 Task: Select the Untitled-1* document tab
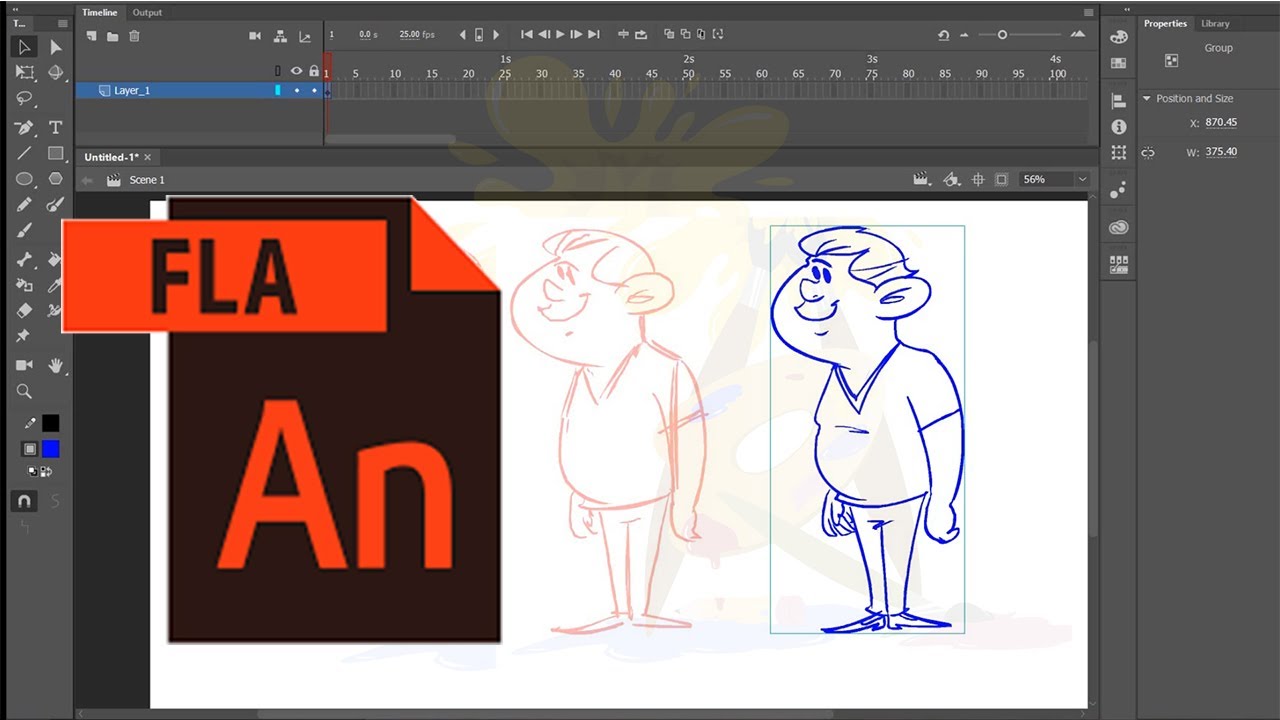pyautogui.click(x=111, y=158)
